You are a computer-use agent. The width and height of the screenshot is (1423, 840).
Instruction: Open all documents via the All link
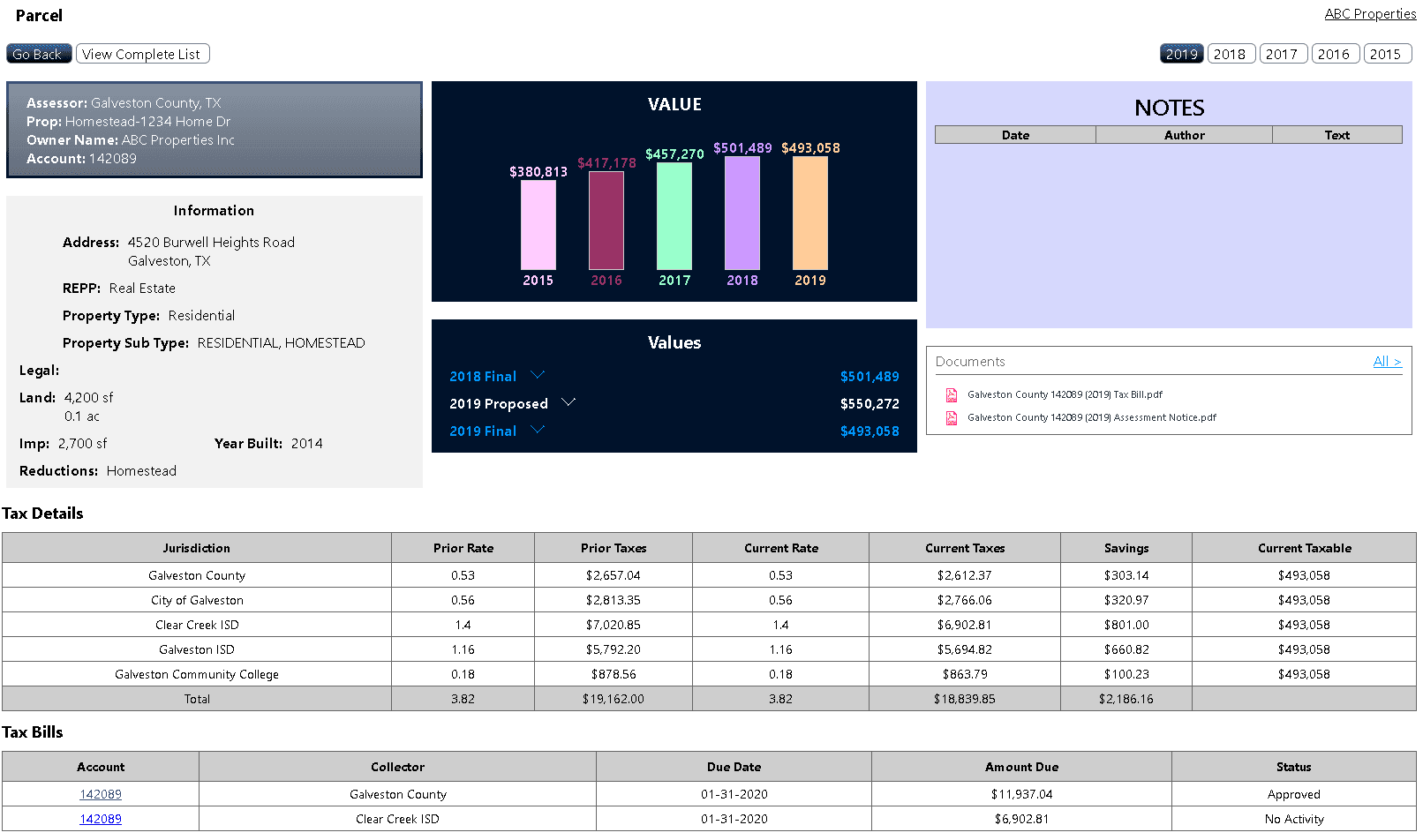click(1386, 361)
